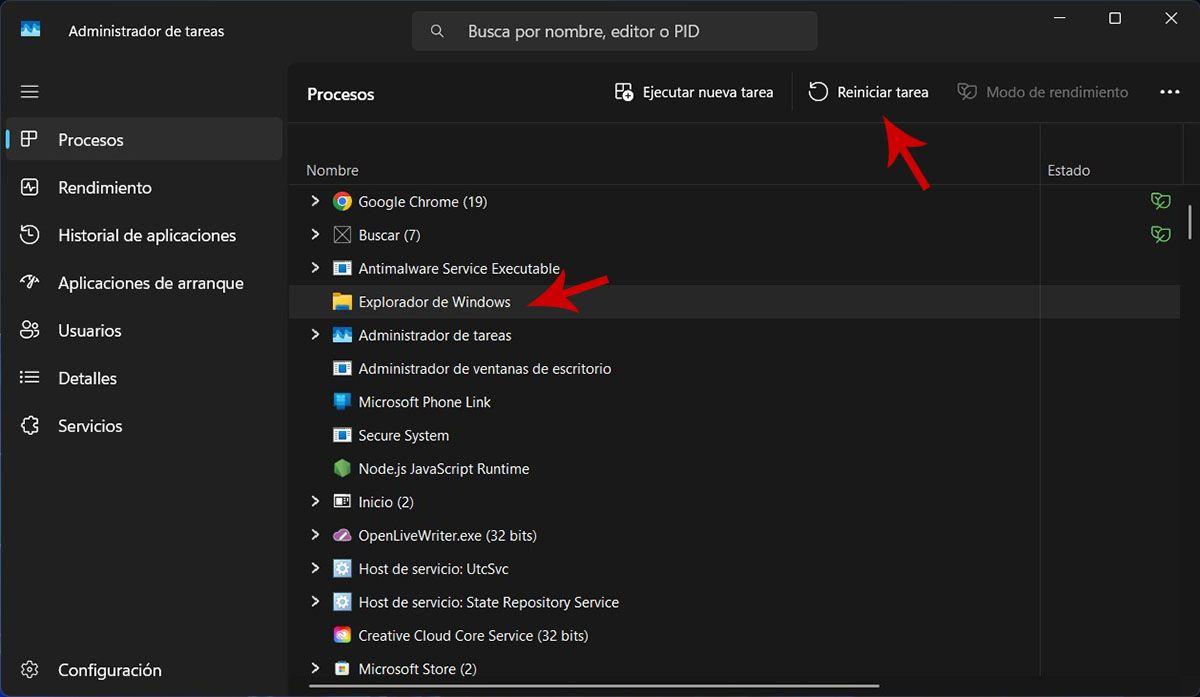This screenshot has height=697, width=1200.
Task: Click the Reiniciar tarea button
Action: tap(869, 92)
